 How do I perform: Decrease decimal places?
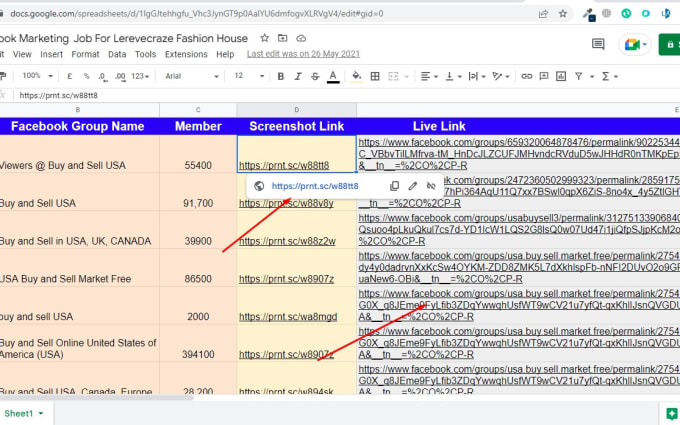[x=102, y=77]
